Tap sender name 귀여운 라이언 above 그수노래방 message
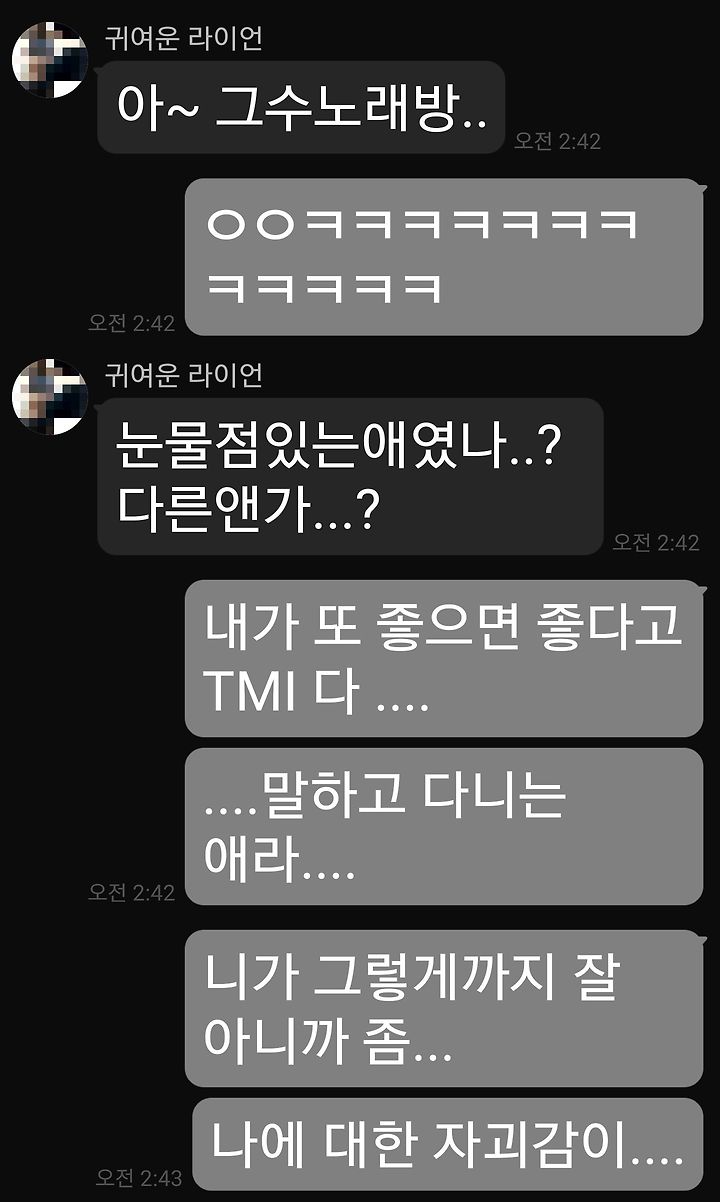720x1202 pixels. [x=184, y=39]
